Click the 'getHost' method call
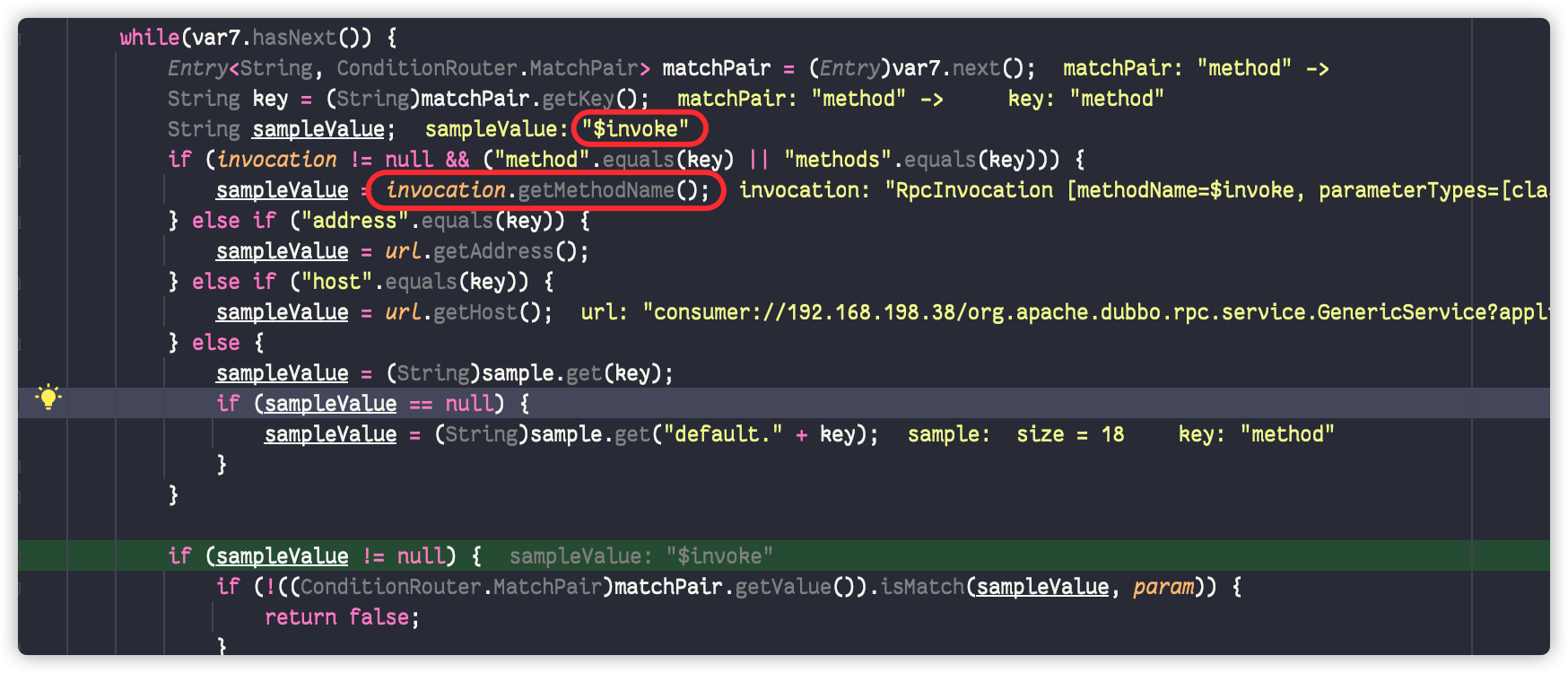Viewport: 1568px width, 673px height. [475, 312]
